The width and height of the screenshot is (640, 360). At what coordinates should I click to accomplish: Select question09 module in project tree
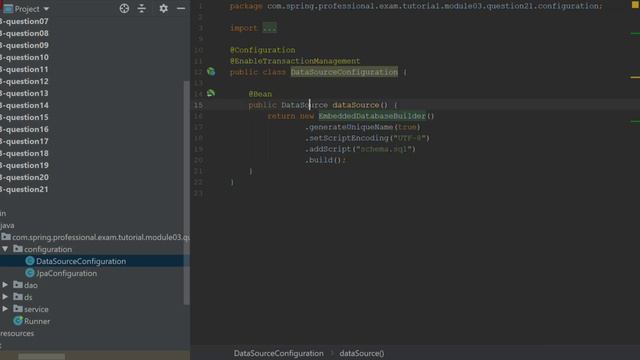(24, 45)
